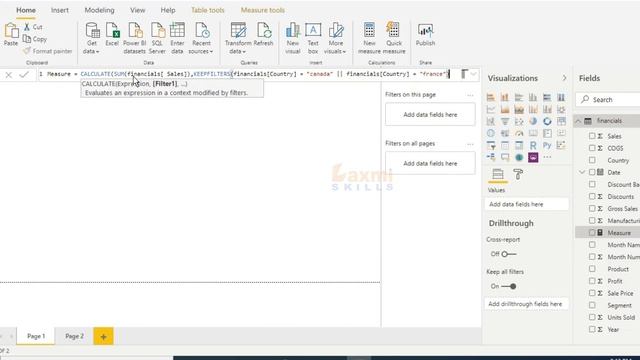Get more visuals via the ellipsis
Viewport: 640px width, 360px height.
coord(547,157)
